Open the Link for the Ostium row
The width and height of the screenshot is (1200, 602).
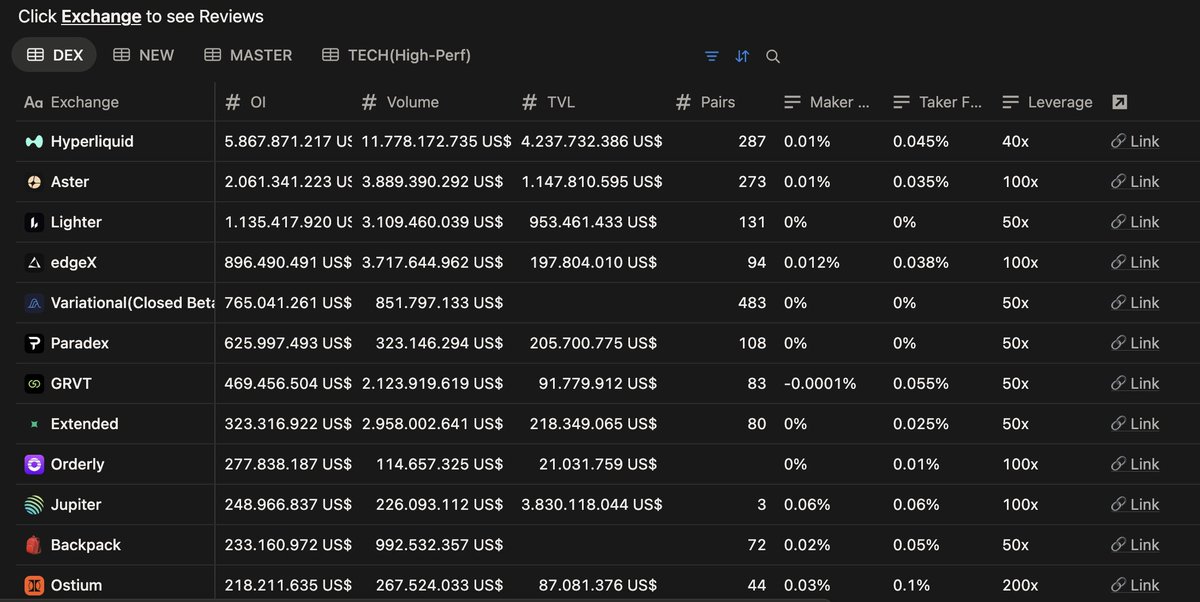pos(1135,585)
